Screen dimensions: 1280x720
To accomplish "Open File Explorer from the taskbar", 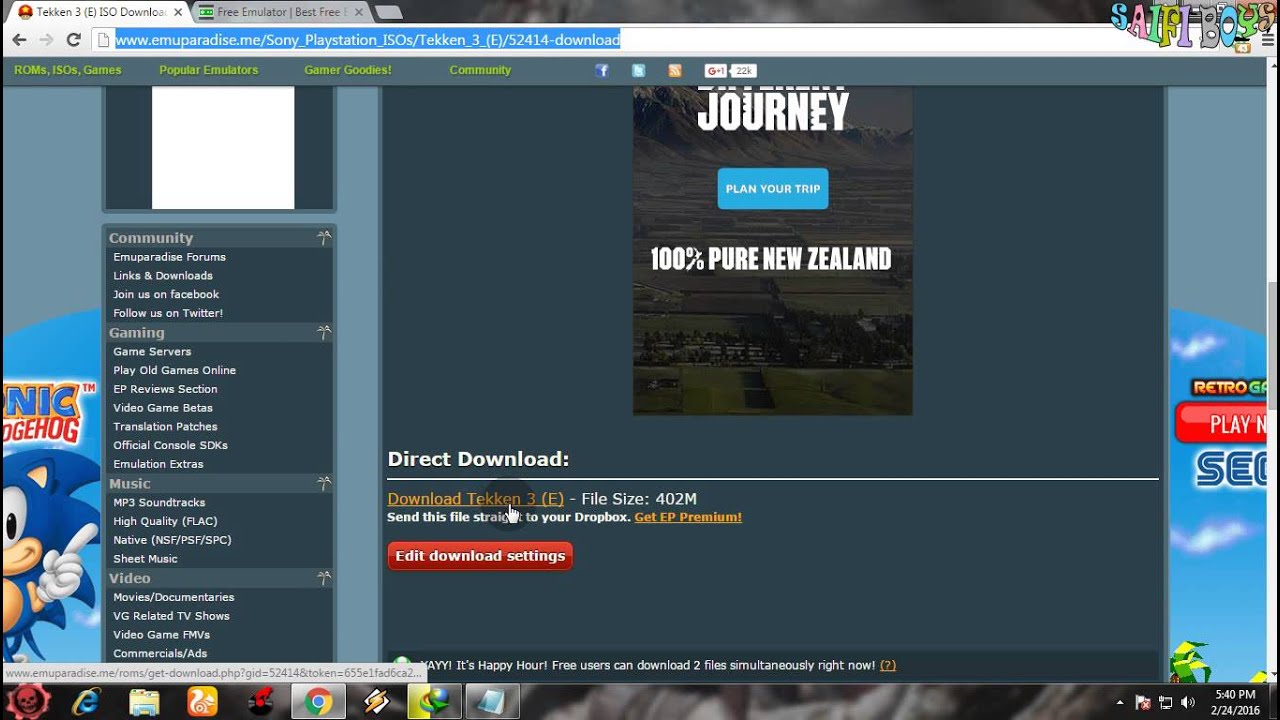I will 144,702.
